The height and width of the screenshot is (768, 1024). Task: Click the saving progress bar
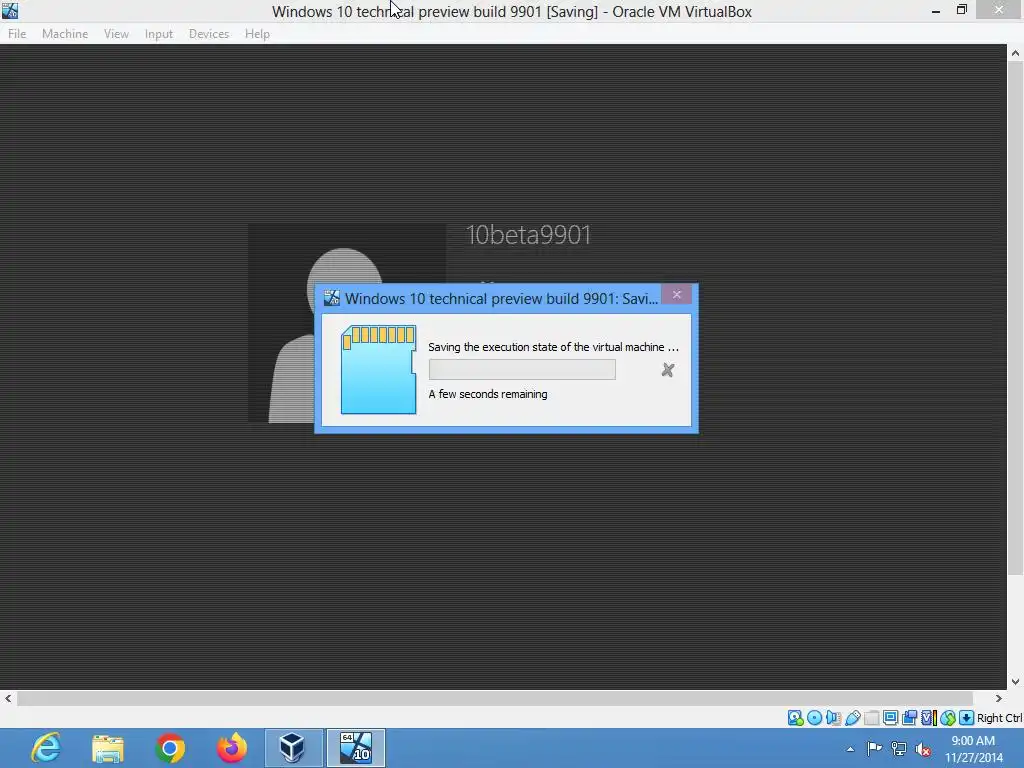coord(522,370)
